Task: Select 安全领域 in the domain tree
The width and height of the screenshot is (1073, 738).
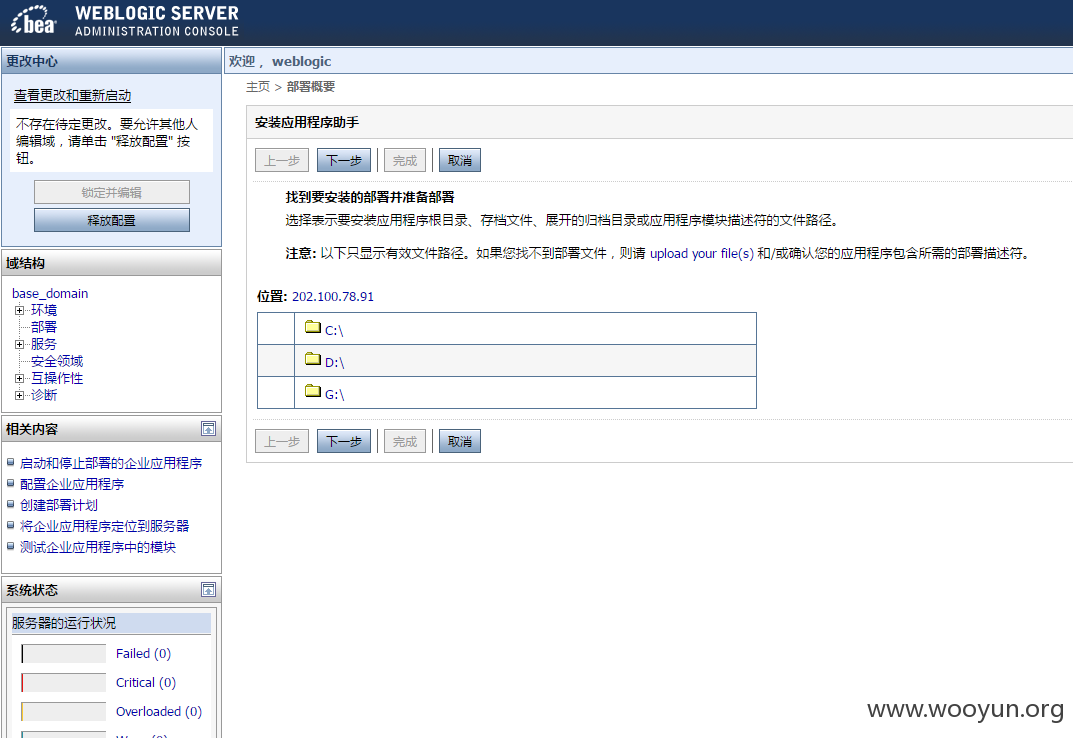Action: pos(57,361)
